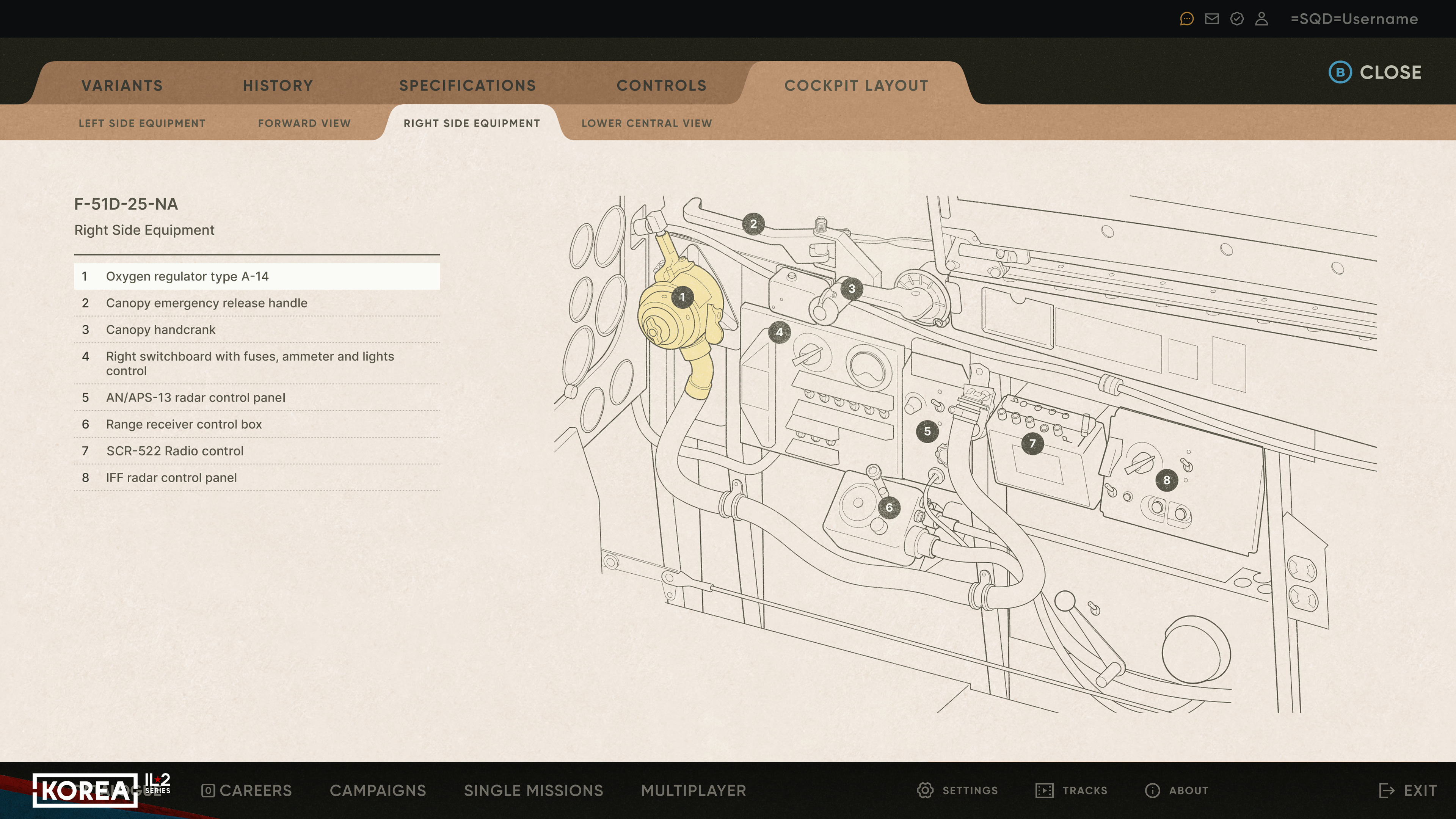Switch to the Specifications tab

click(x=467, y=85)
